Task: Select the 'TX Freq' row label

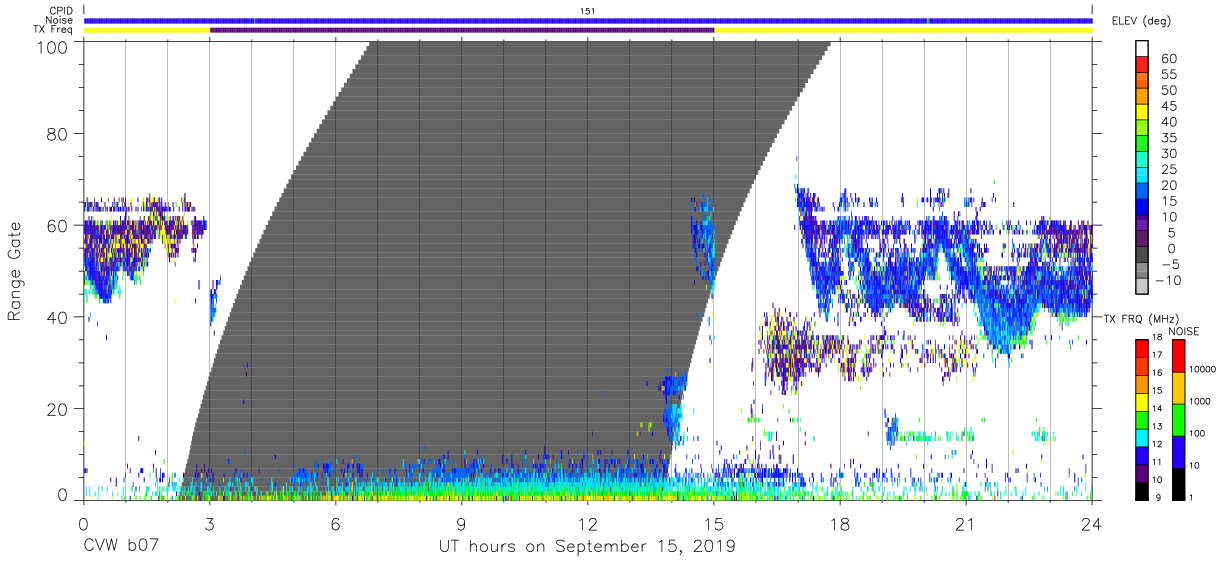Action: 54,30
